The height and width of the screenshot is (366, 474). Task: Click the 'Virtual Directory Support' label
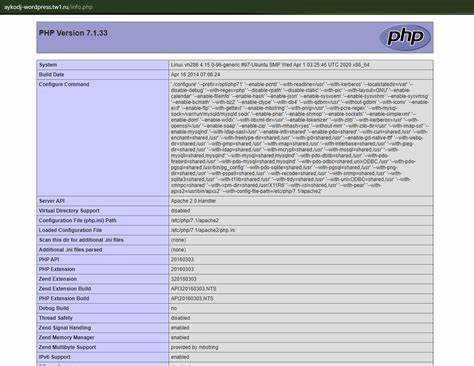pyautogui.click(x=69, y=211)
